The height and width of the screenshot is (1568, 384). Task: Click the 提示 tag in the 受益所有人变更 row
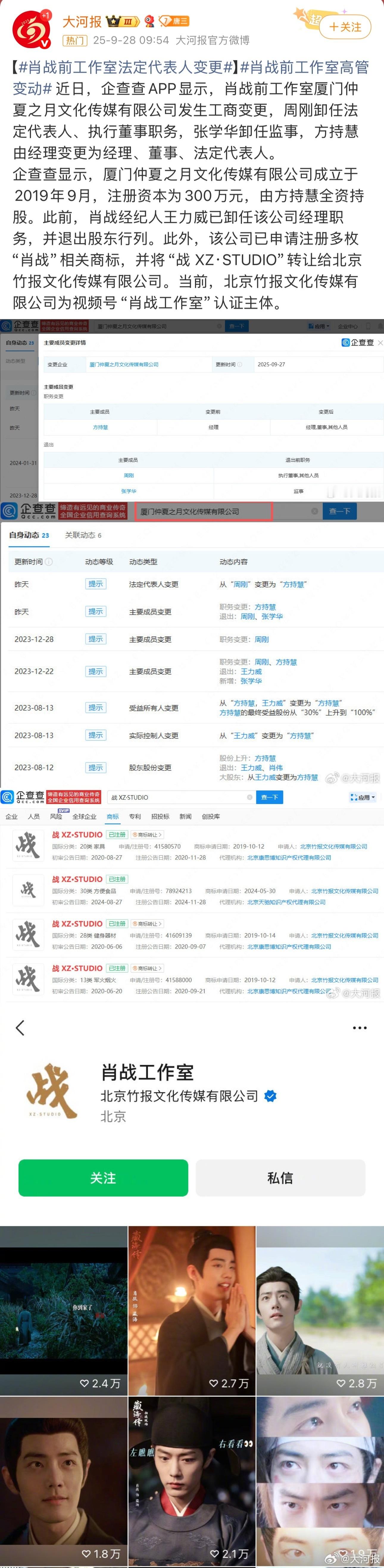tap(96, 707)
